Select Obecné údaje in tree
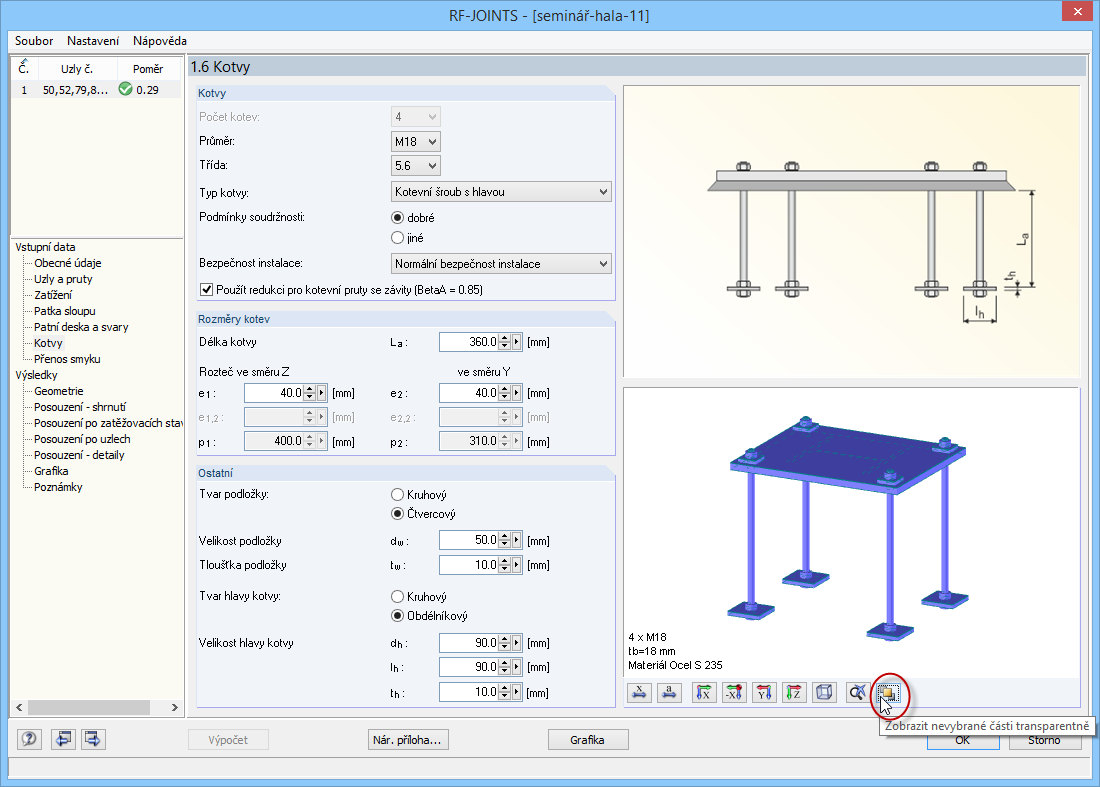The height and width of the screenshot is (787, 1100). (68, 263)
